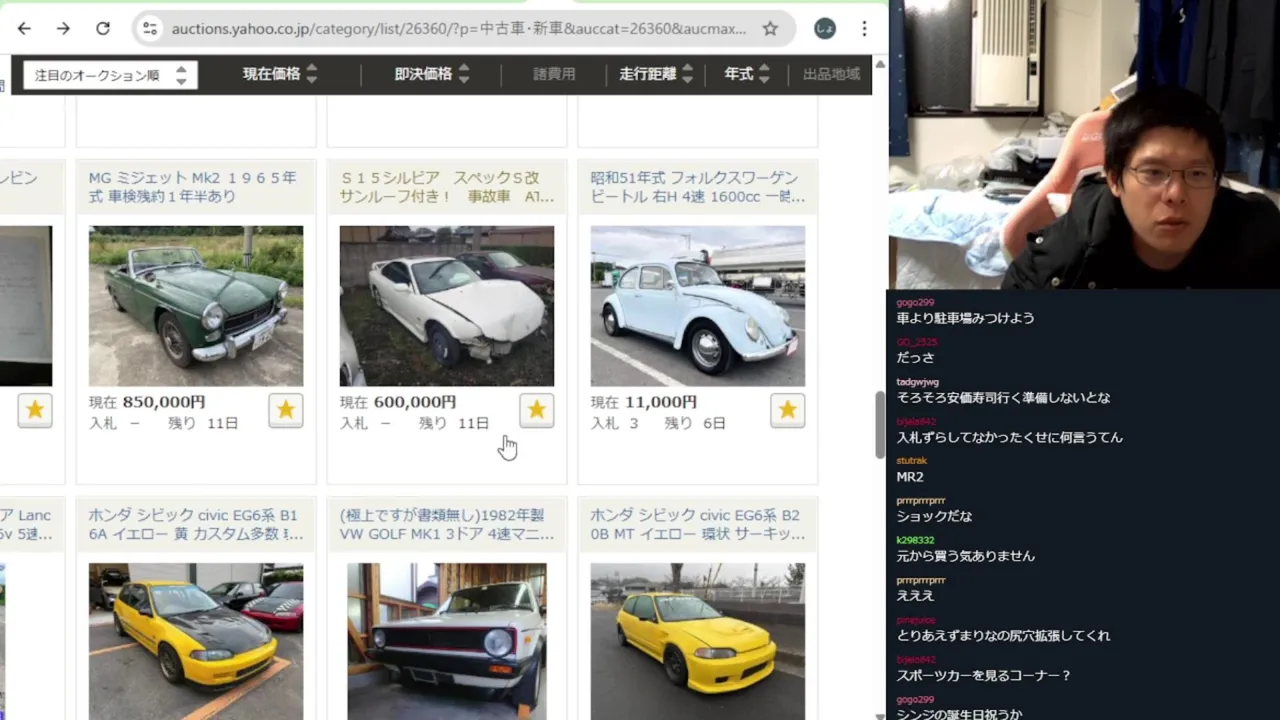Click the 11,000円 current price text
1280x720 pixels.
coord(661,402)
